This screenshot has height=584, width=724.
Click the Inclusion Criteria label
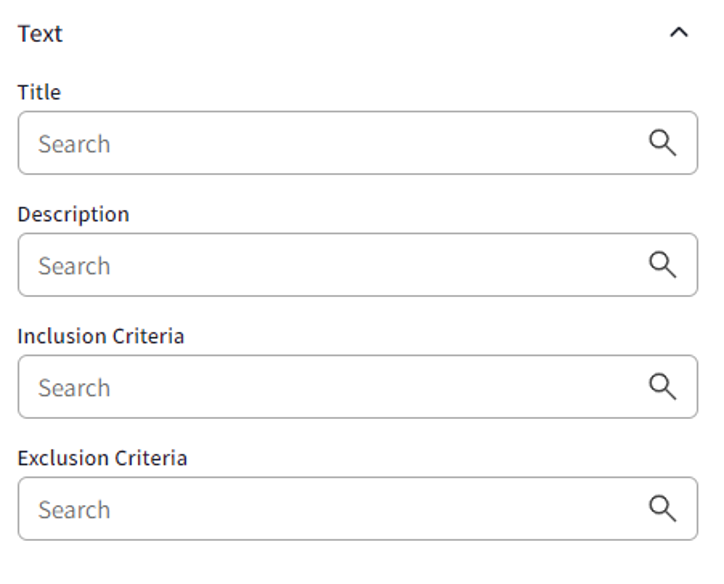click(x=100, y=336)
